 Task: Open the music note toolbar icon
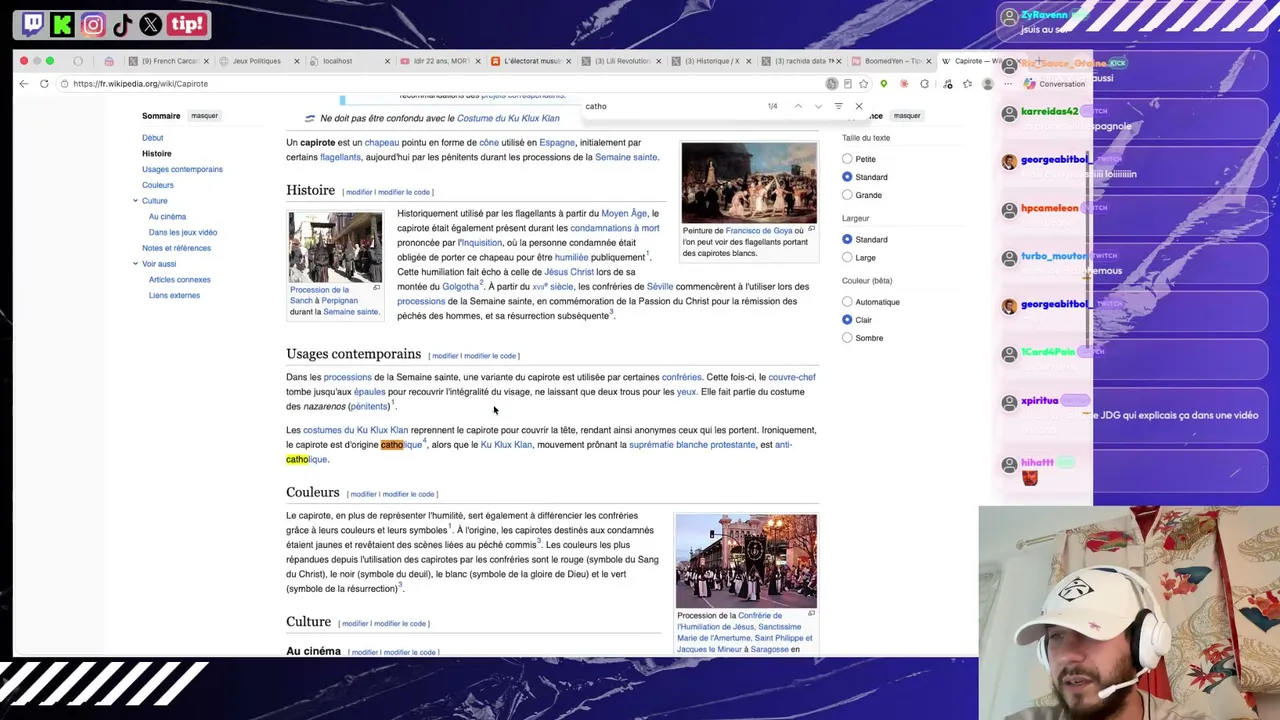tap(948, 84)
